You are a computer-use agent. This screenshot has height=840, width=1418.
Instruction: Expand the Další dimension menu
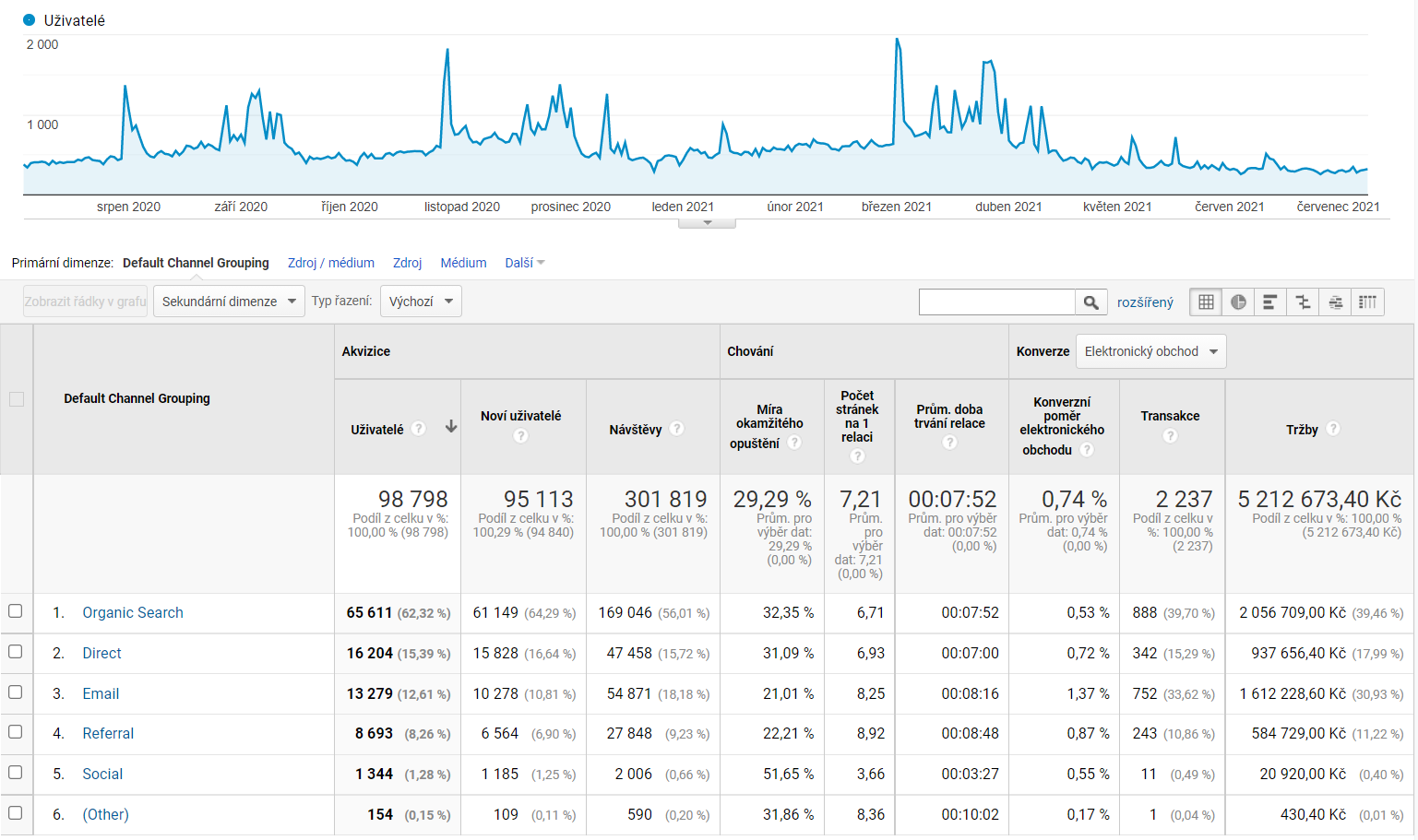pos(525,263)
